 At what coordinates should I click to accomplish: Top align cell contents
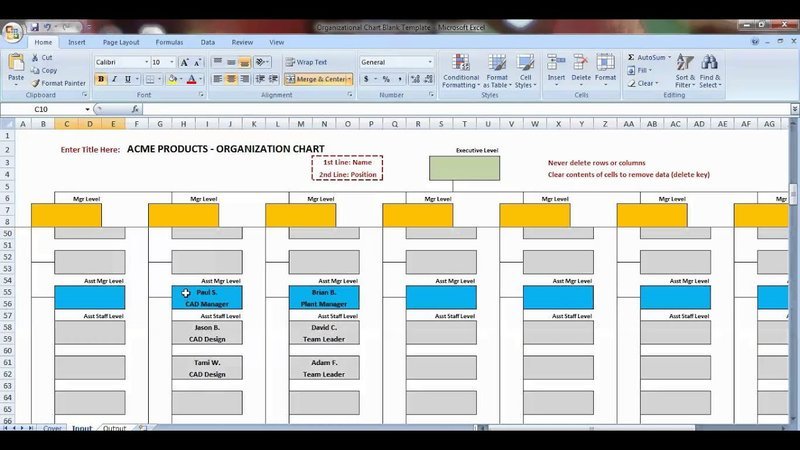coord(218,62)
